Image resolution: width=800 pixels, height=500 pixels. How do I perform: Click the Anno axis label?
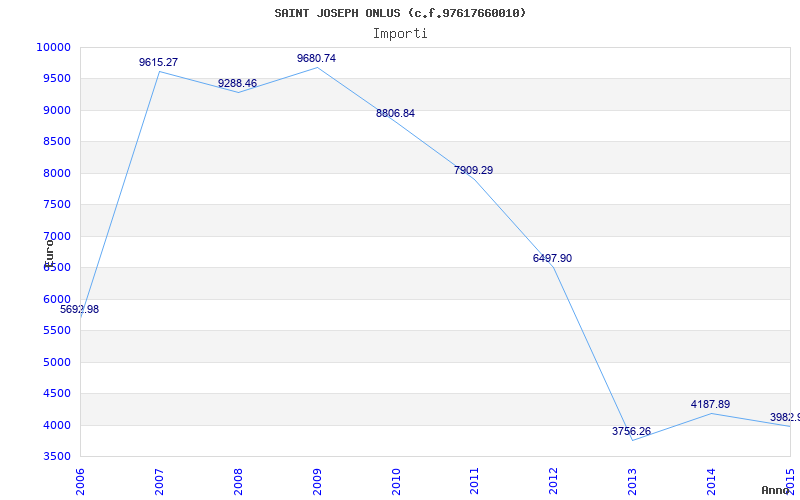(775, 490)
